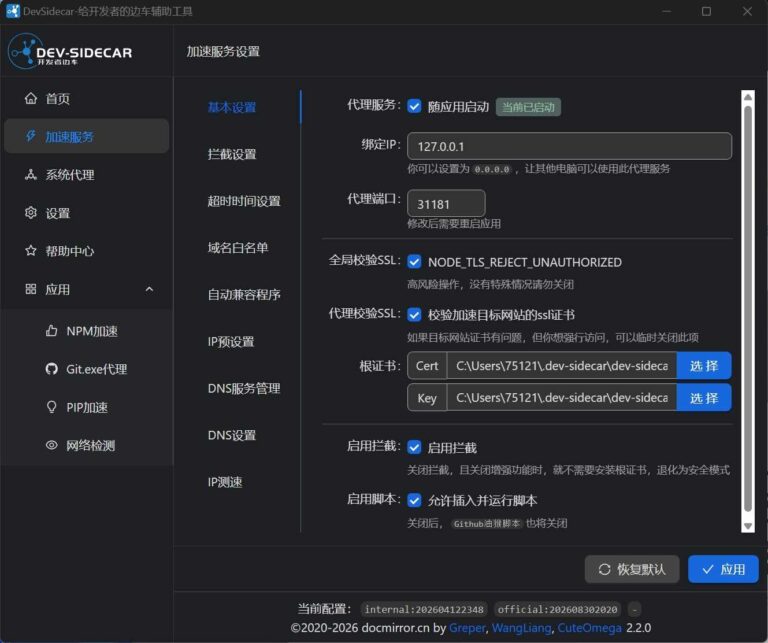Click the thumbs-up icon of NPM加速
Viewport: 768px width, 643px height.
(51, 331)
